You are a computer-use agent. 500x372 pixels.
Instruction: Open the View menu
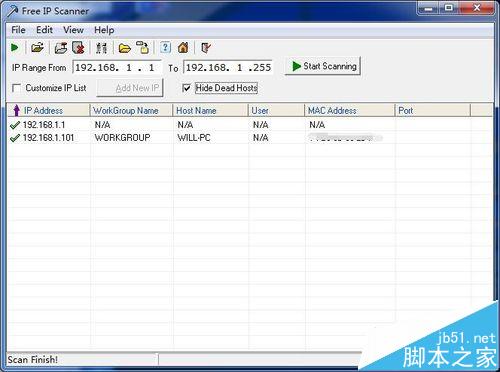pos(73,30)
